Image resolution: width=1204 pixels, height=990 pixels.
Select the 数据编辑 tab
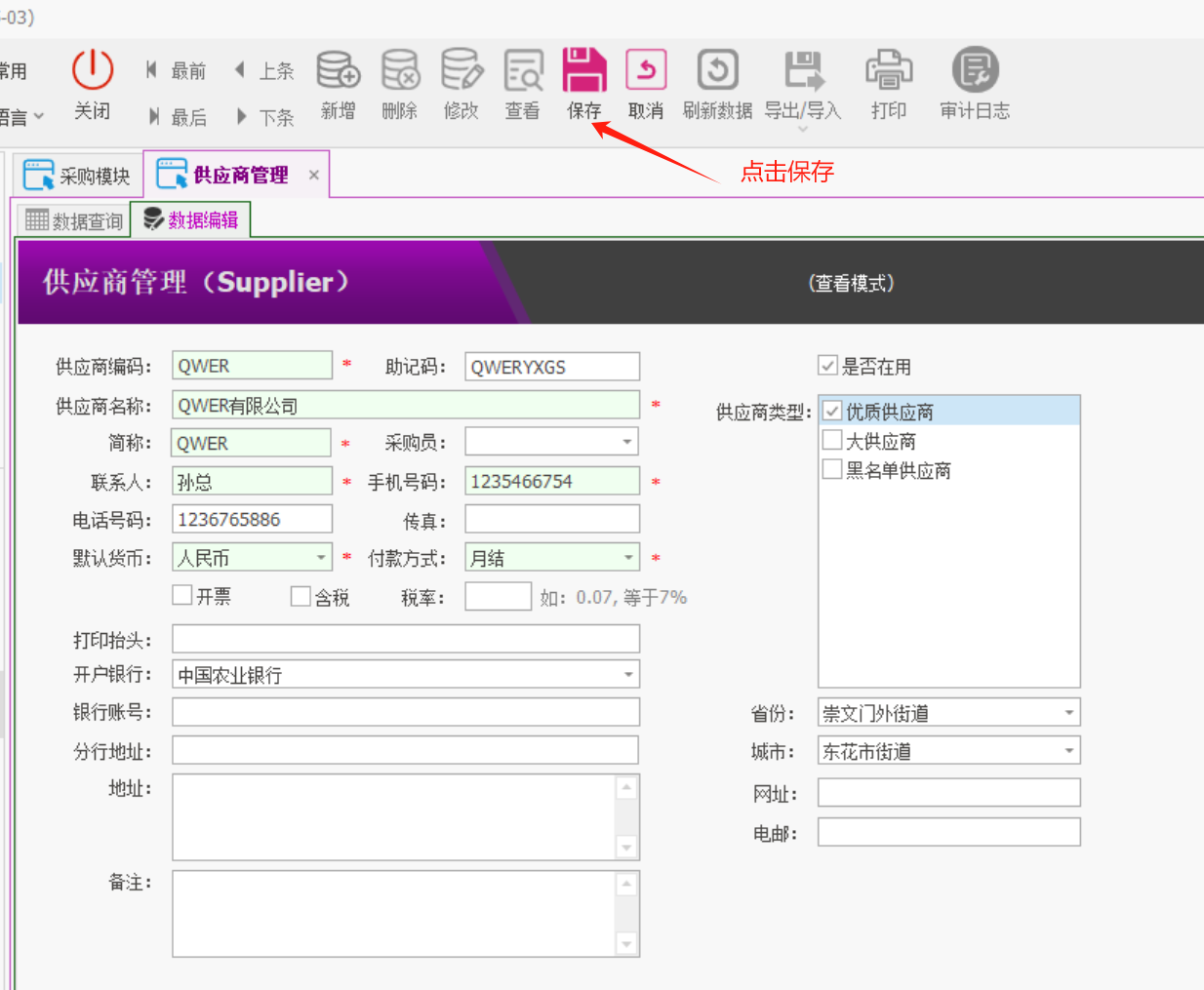click(x=191, y=220)
